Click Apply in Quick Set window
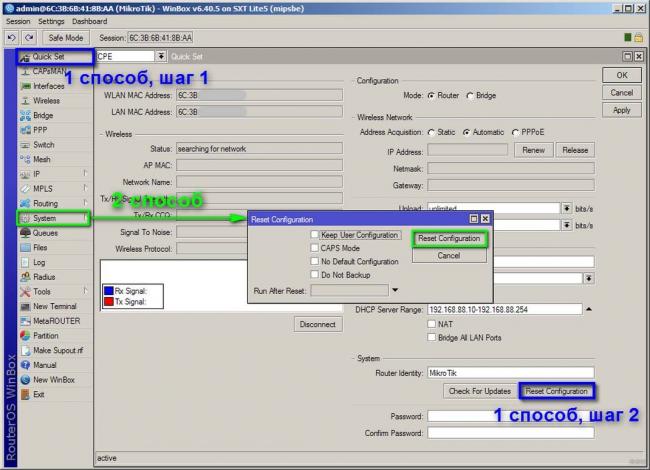Screen dimensions: 650x470 [x=621, y=110]
